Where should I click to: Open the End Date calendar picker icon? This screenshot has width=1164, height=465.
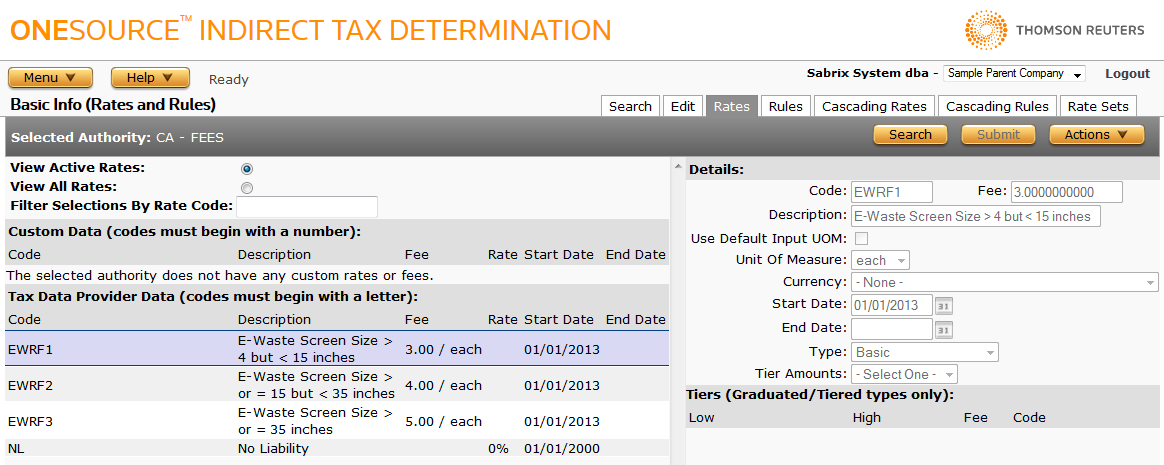pos(944,329)
